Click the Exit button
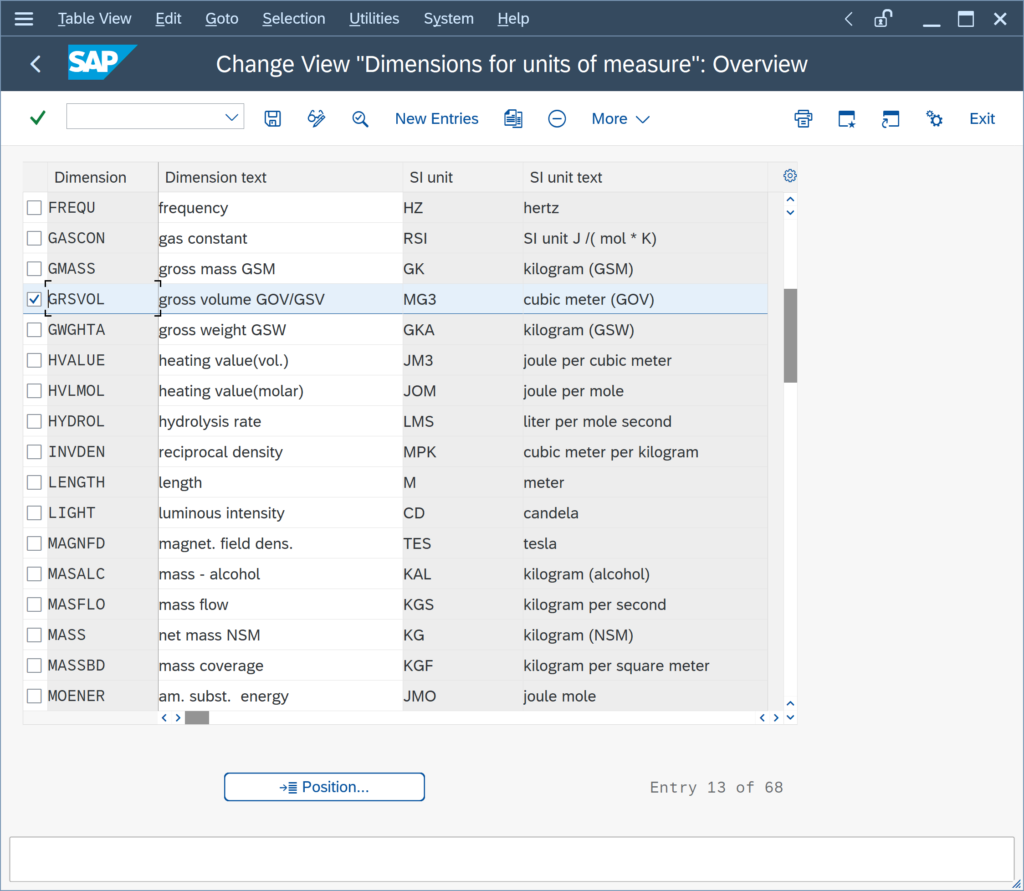The width and height of the screenshot is (1024, 891). coord(982,118)
